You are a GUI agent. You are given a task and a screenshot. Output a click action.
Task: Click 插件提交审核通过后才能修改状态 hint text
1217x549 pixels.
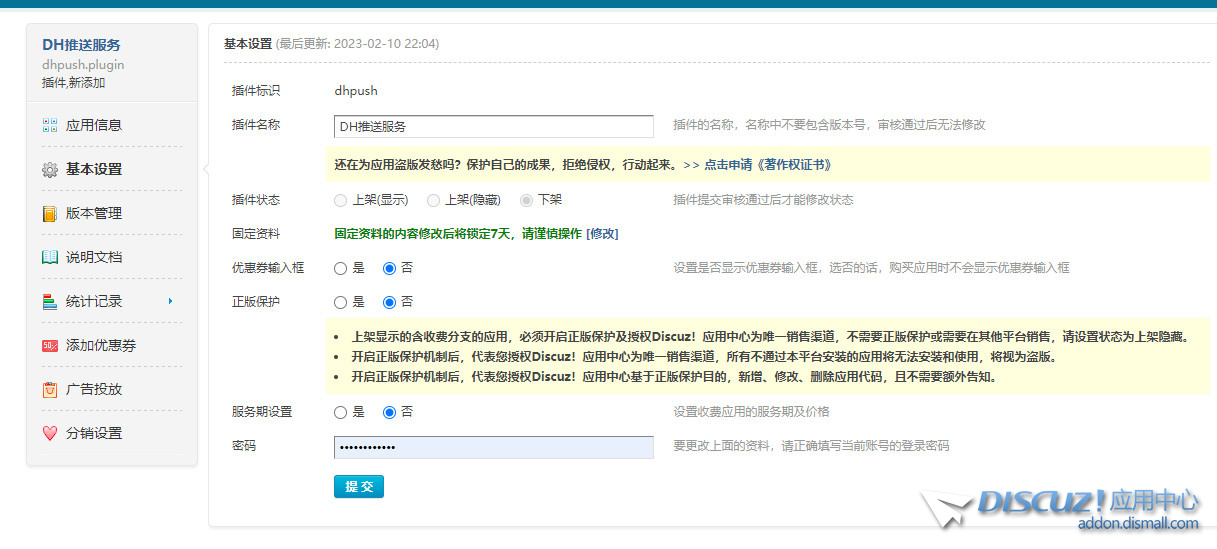coord(763,200)
